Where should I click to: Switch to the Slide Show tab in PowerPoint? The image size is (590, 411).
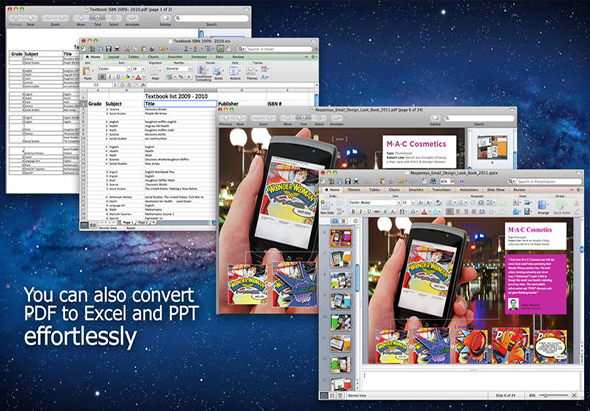pyautogui.click(x=496, y=190)
